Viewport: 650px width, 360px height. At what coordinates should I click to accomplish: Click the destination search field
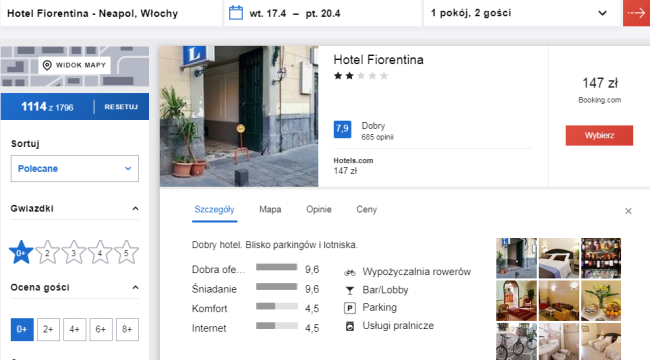pyautogui.click(x=111, y=13)
